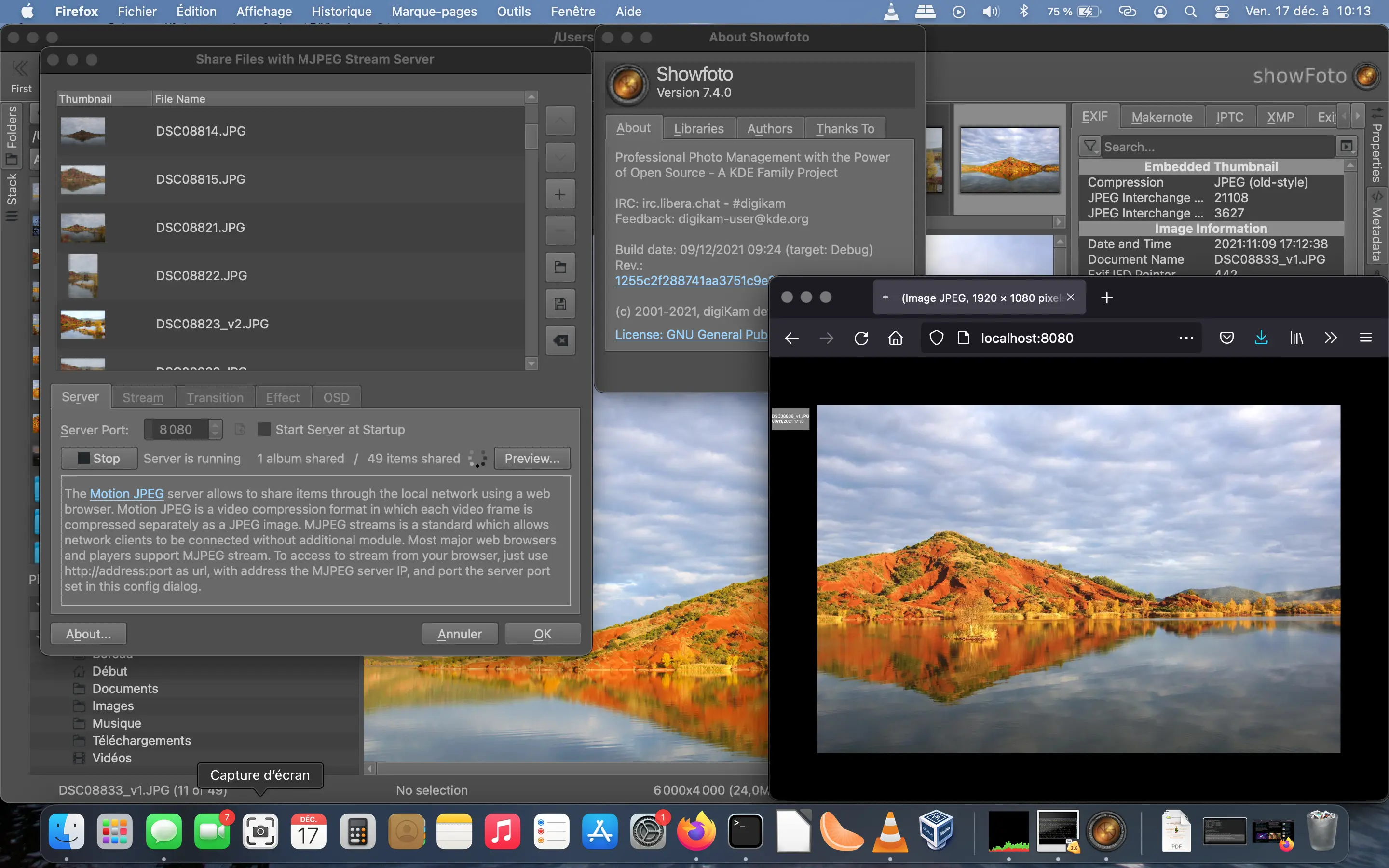Screen dimensions: 1389x868
Task: Click the filter funnel icon beside Search
Action: coord(1090,146)
